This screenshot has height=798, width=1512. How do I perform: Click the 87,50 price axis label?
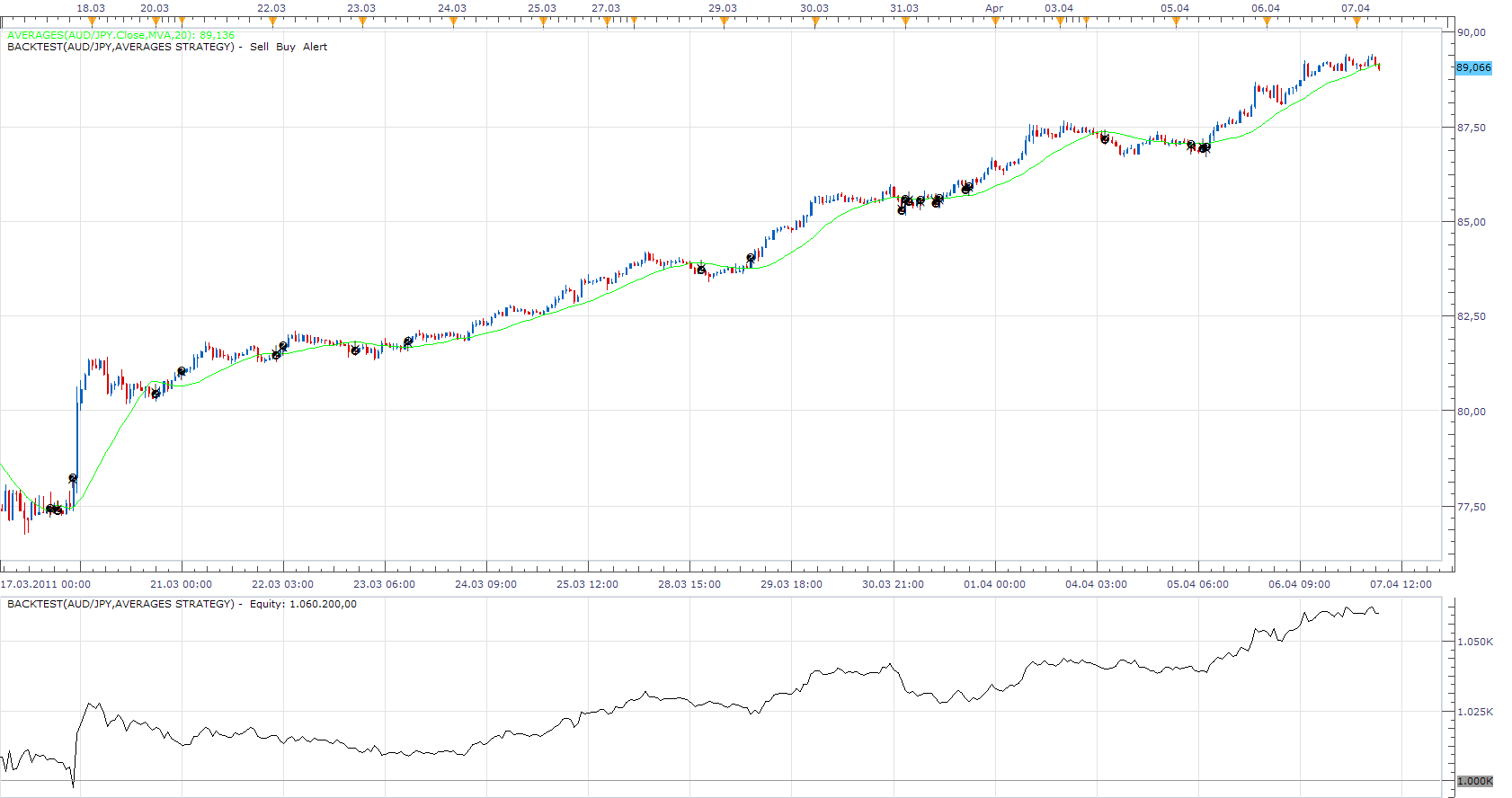tap(1472, 128)
